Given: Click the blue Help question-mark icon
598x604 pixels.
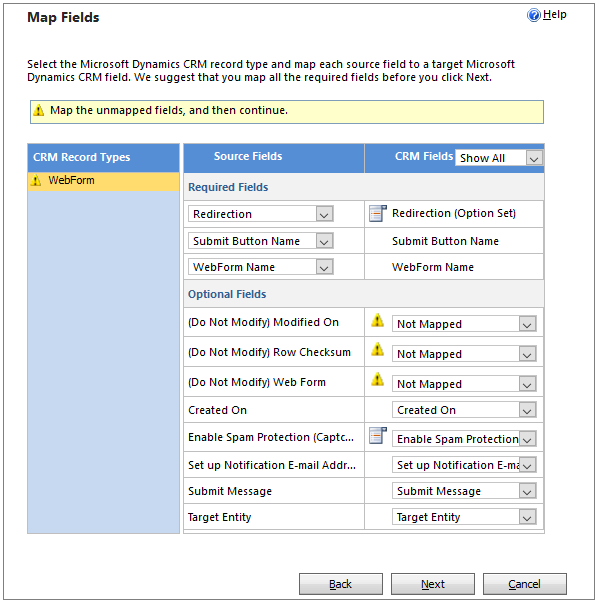Looking at the screenshot, I should [x=534, y=15].
